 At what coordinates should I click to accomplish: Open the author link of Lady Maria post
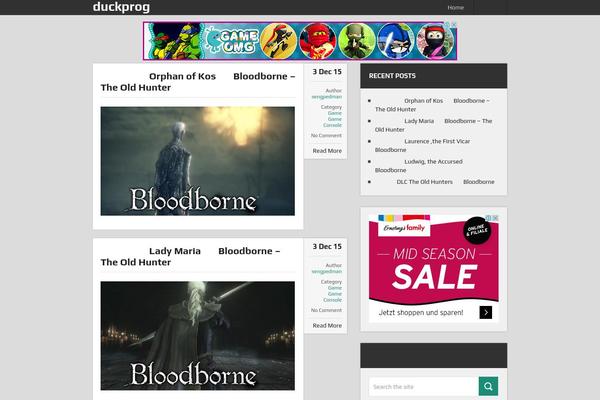click(327, 271)
